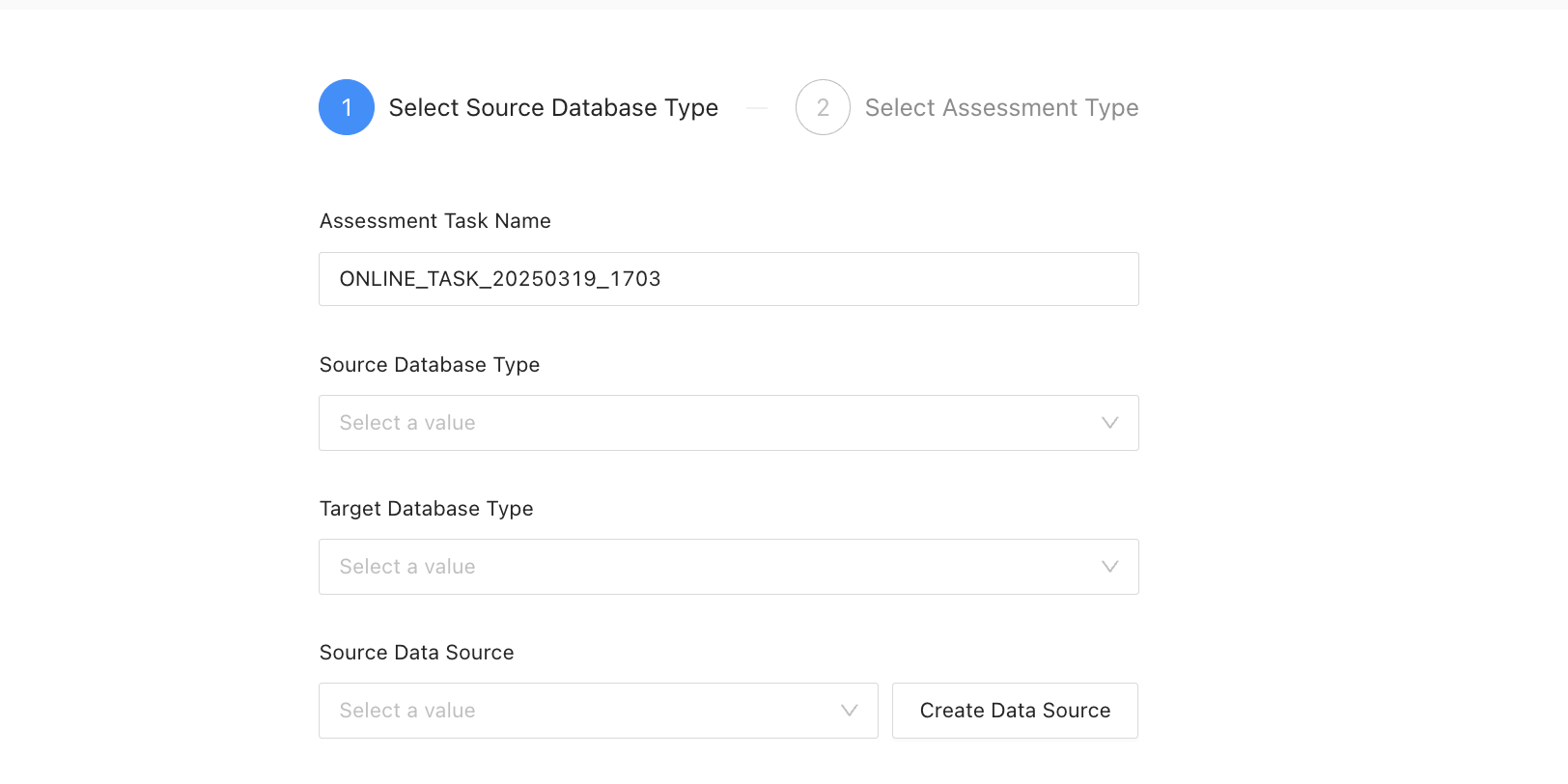The image size is (1568, 784).
Task: Click the step 2 number circle
Action: coord(823,107)
